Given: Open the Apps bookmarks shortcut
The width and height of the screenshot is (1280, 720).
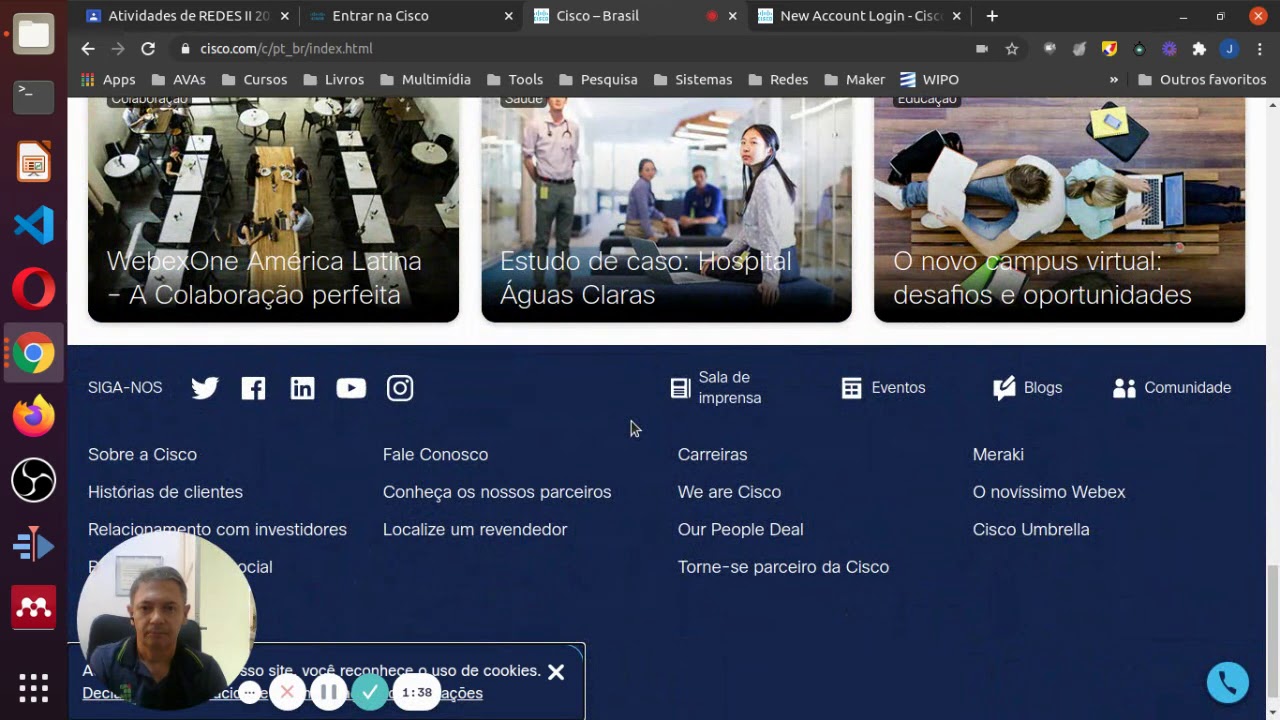Looking at the screenshot, I should click(x=108, y=79).
